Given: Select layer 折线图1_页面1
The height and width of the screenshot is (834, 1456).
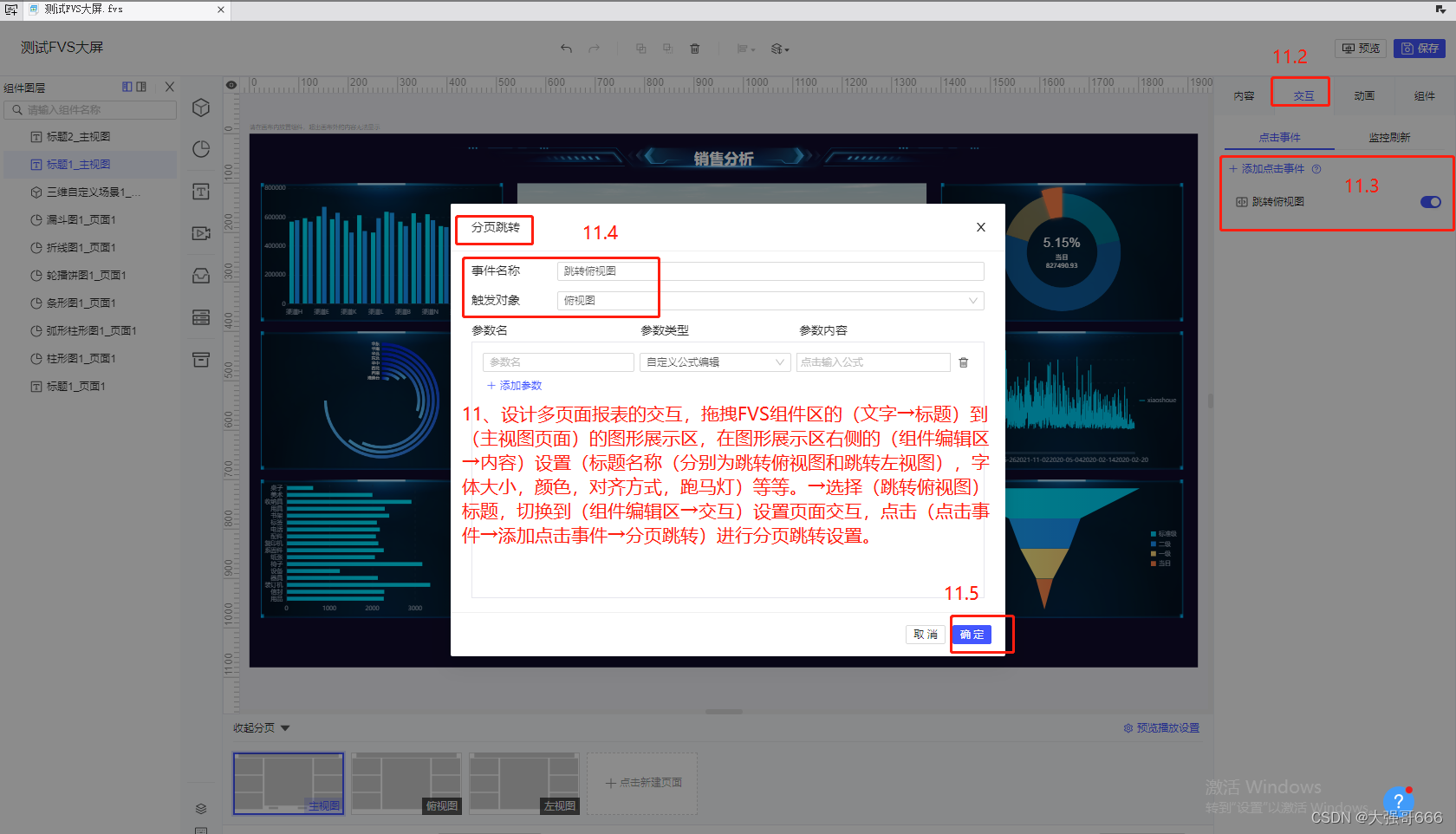Looking at the screenshot, I should [x=91, y=248].
